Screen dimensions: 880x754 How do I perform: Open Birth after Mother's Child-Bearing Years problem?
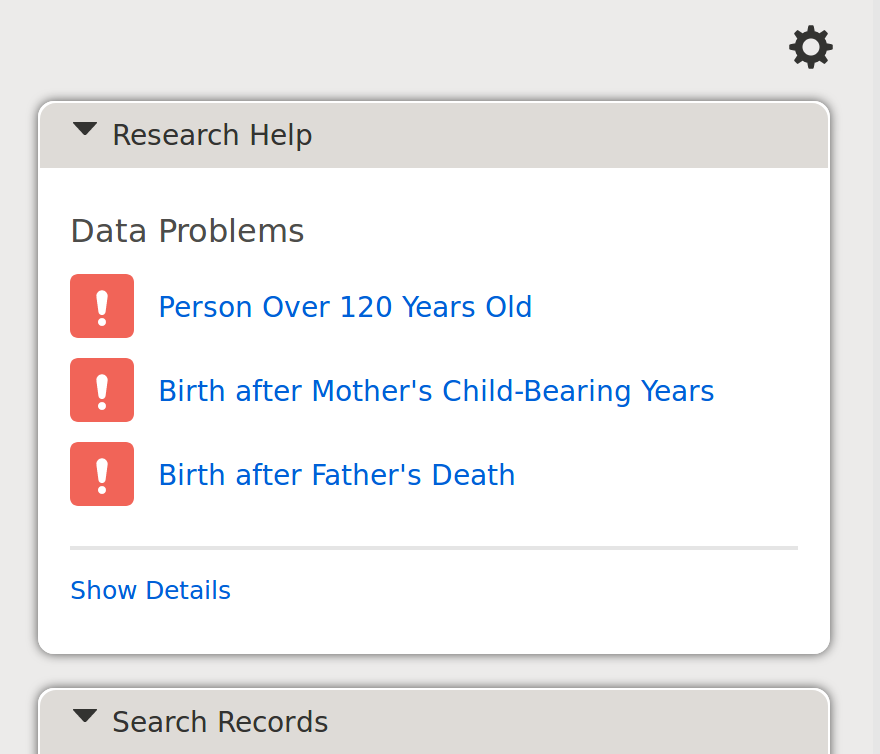click(x=436, y=391)
